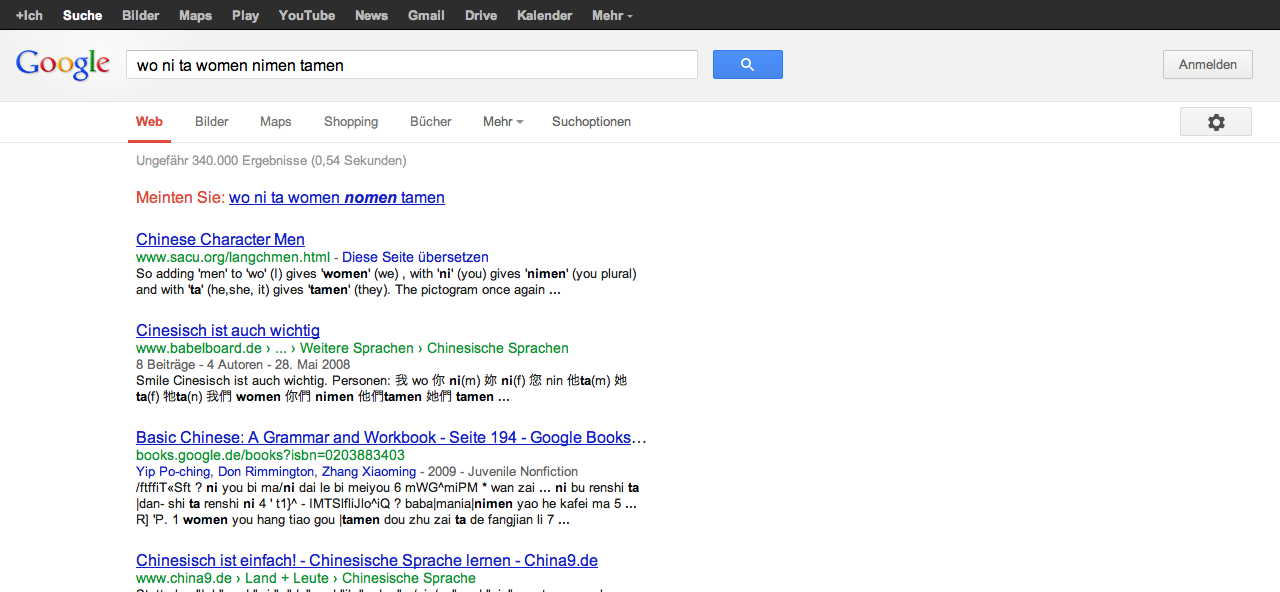This screenshot has height=592, width=1280.
Task: Click 'Diese Seite übersetzen' link
Action: point(415,257)
